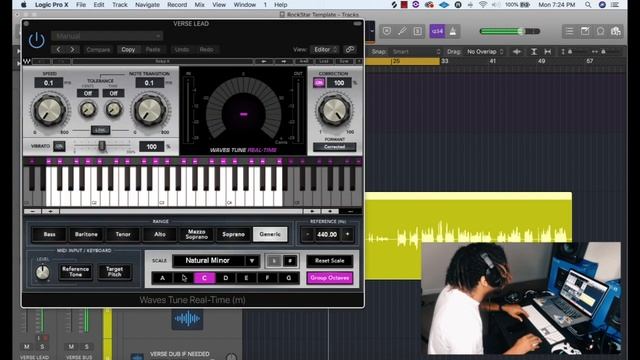The height and width of the screenshot is (360, 640).
Task: Open the Navigate menu
Action: 147,5
